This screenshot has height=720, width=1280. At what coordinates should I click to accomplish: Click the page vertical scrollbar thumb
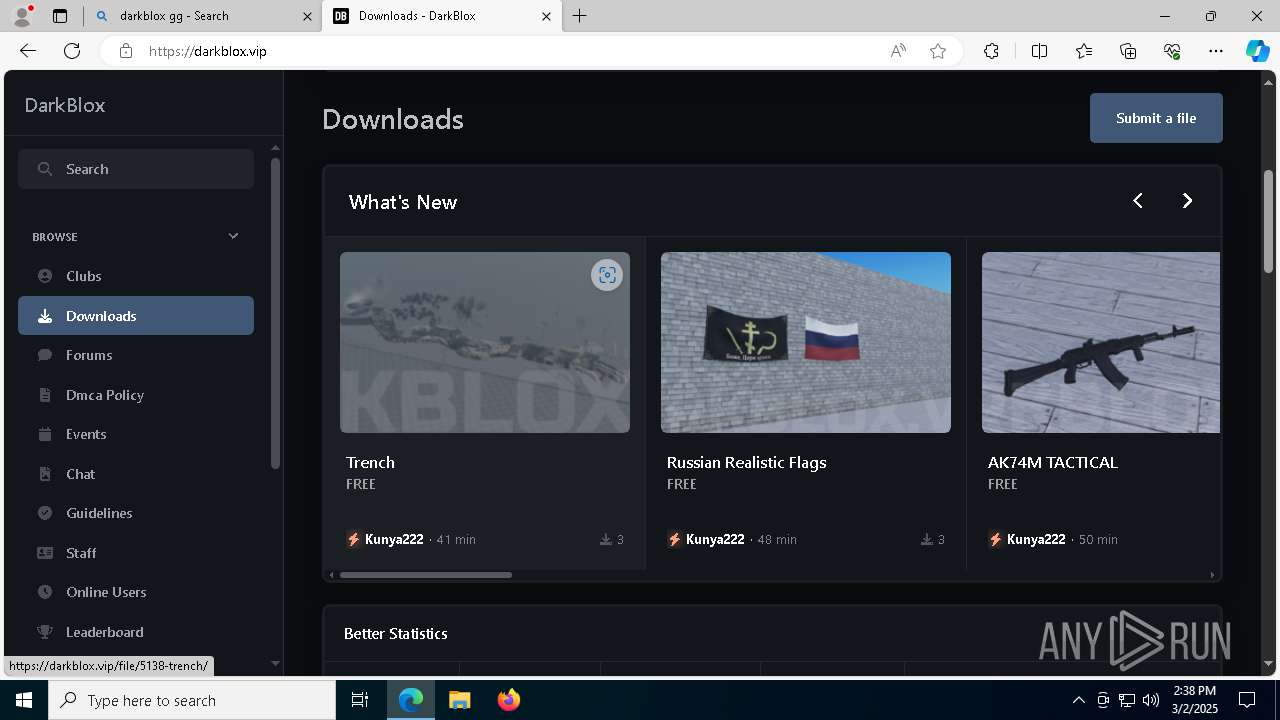point(1268,220)
